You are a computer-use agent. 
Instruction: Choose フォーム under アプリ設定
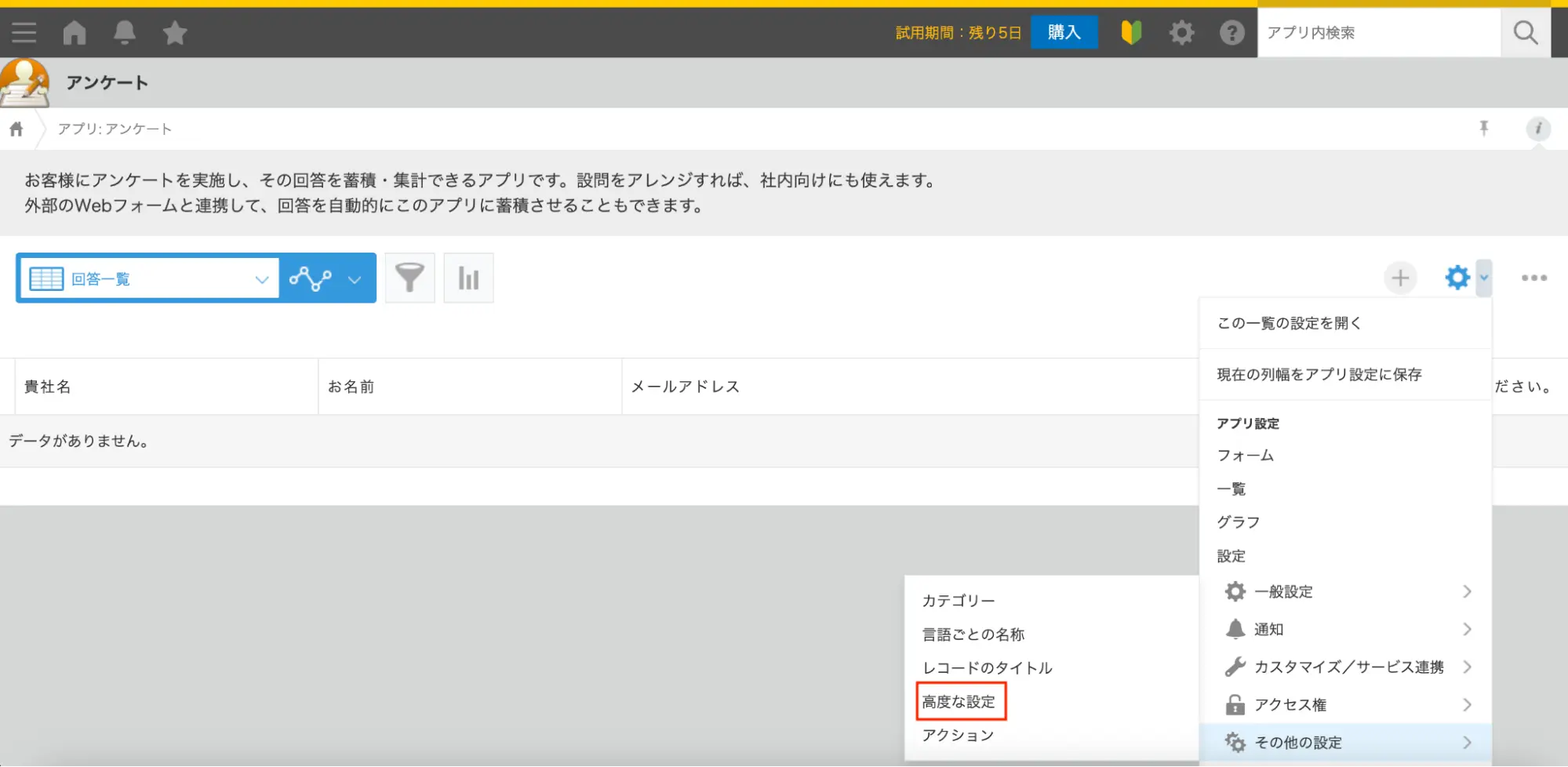[1245, 456]
